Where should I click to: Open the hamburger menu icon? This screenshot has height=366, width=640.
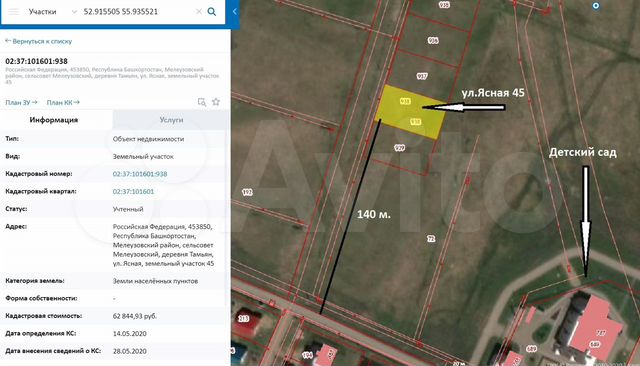point(14,11)
